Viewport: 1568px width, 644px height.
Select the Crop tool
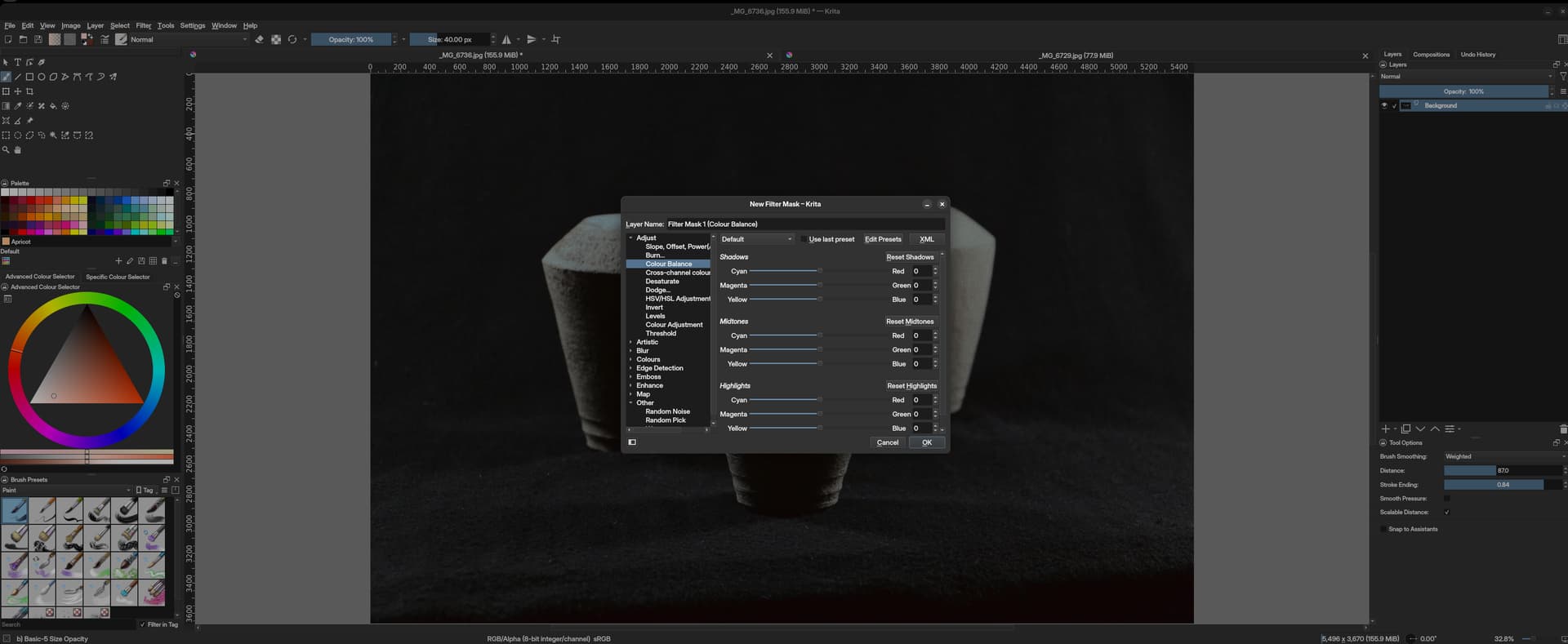point(29,91)
